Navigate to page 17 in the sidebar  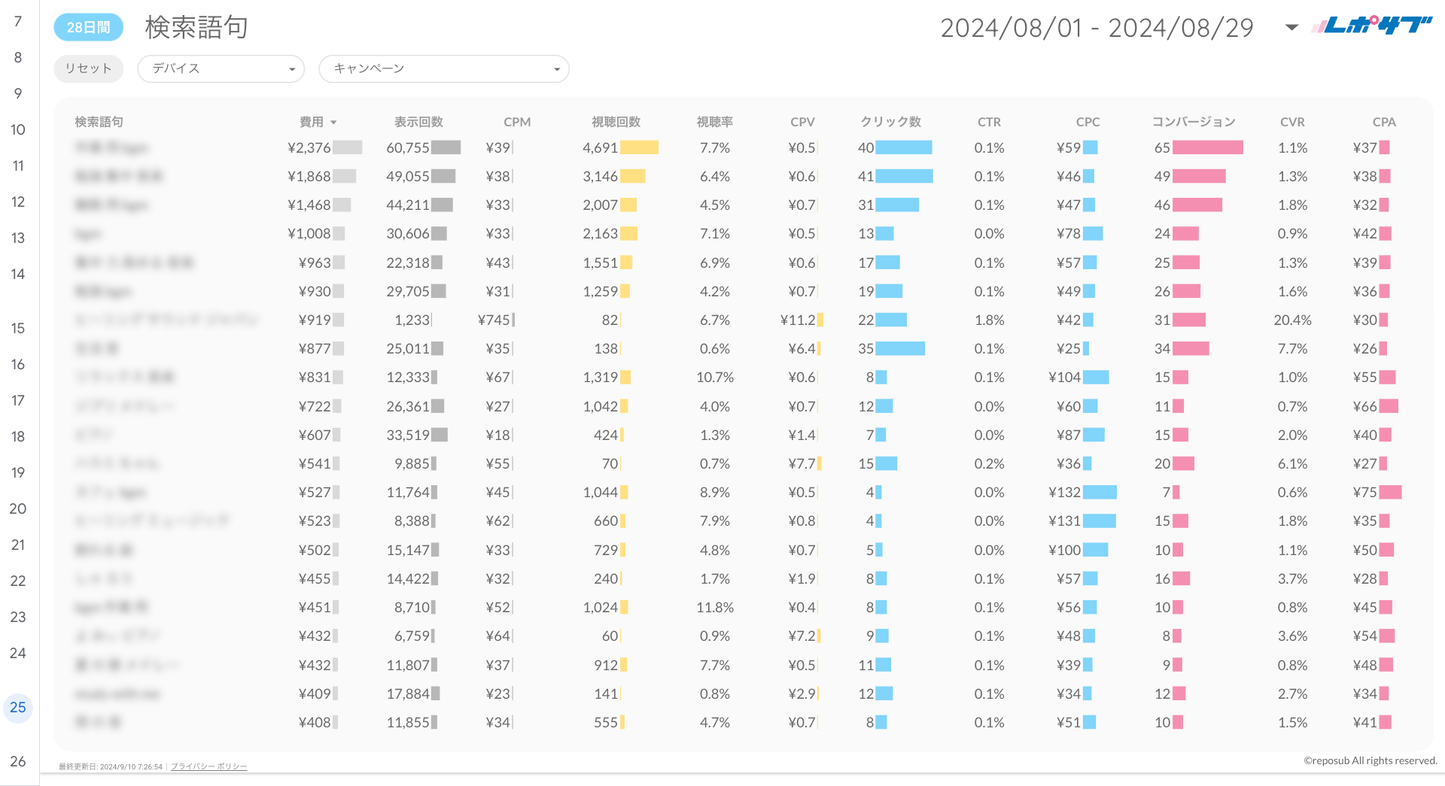[18, 400]
